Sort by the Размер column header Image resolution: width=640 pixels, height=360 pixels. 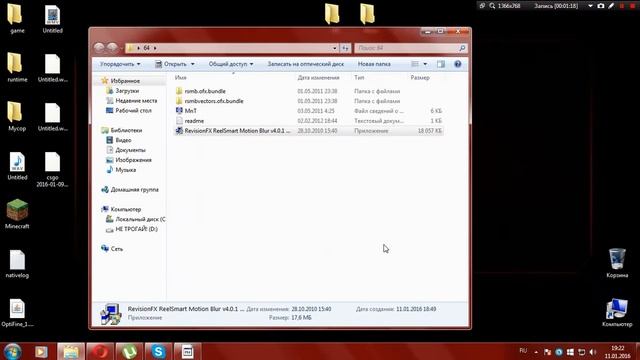pyautogui.click(x=420, y=77)
